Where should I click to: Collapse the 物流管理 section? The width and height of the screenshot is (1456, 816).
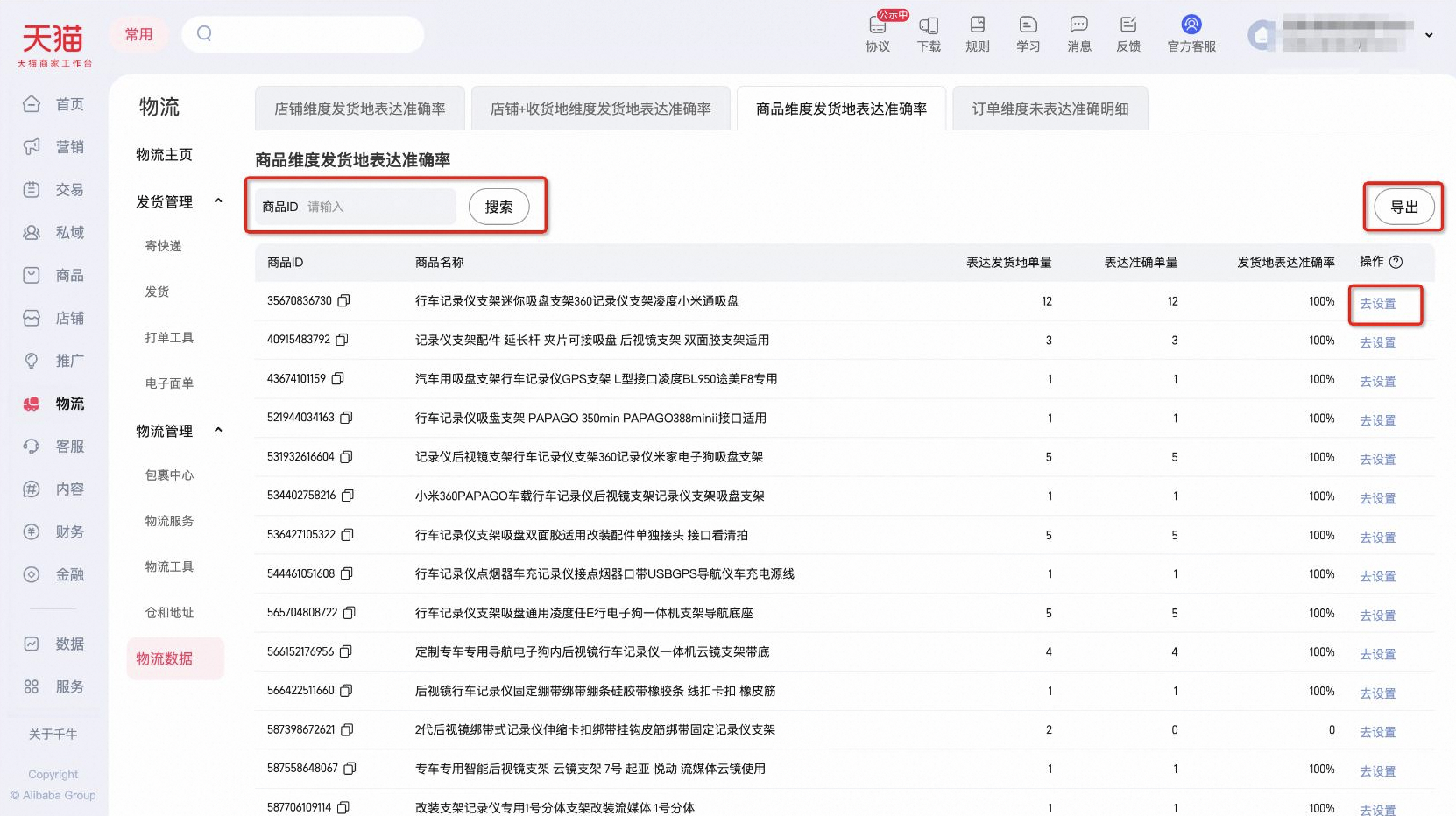click(x=218, y=430)
